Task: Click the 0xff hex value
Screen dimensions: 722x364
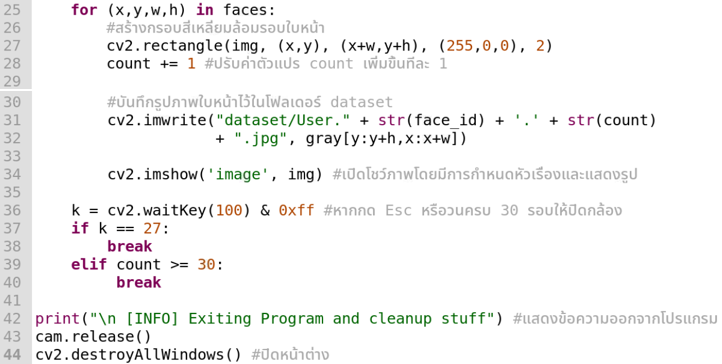Action: [296, 210]
